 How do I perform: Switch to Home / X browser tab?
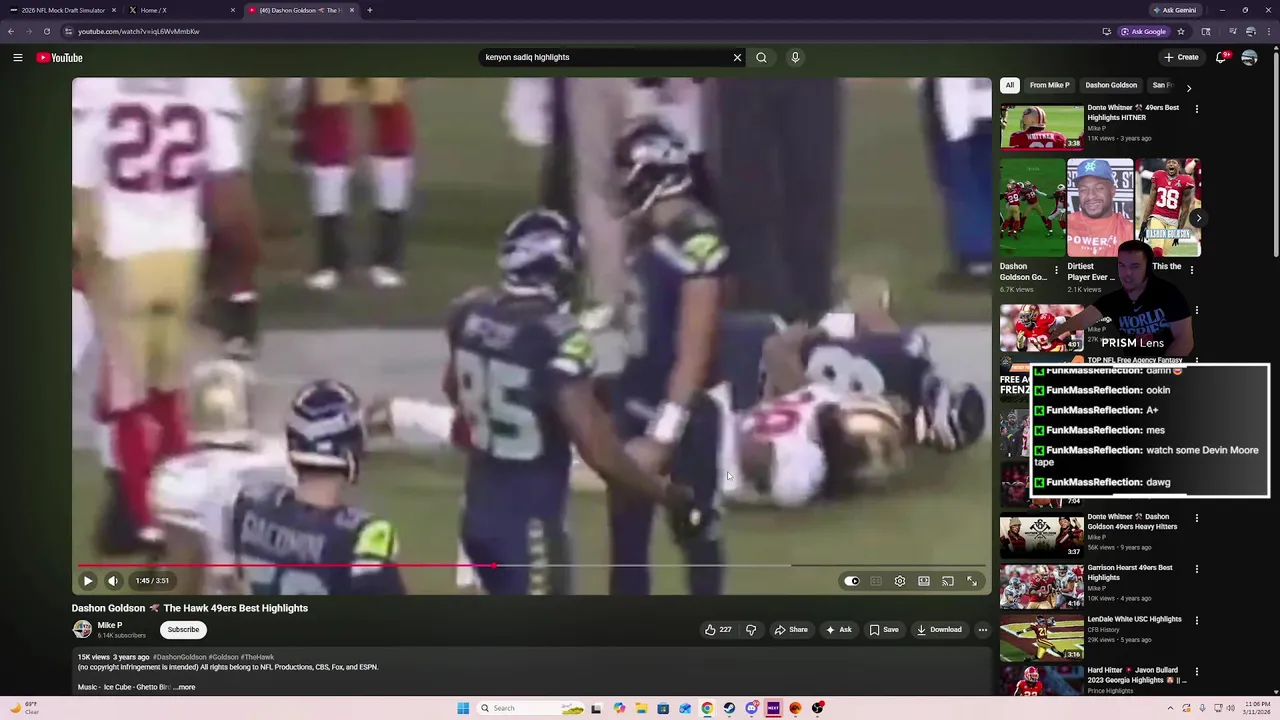180,10
